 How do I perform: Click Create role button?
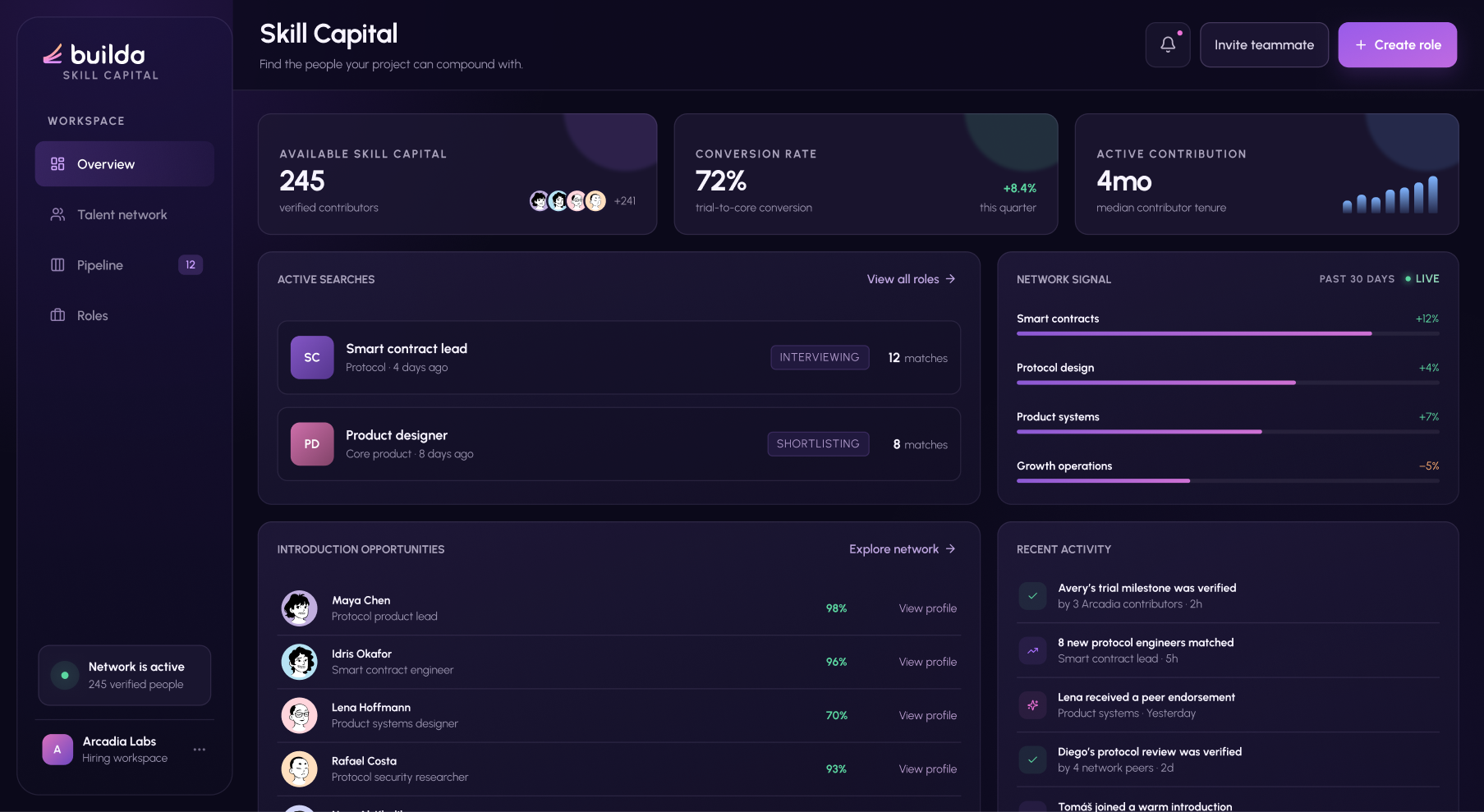pos(1398,44)
